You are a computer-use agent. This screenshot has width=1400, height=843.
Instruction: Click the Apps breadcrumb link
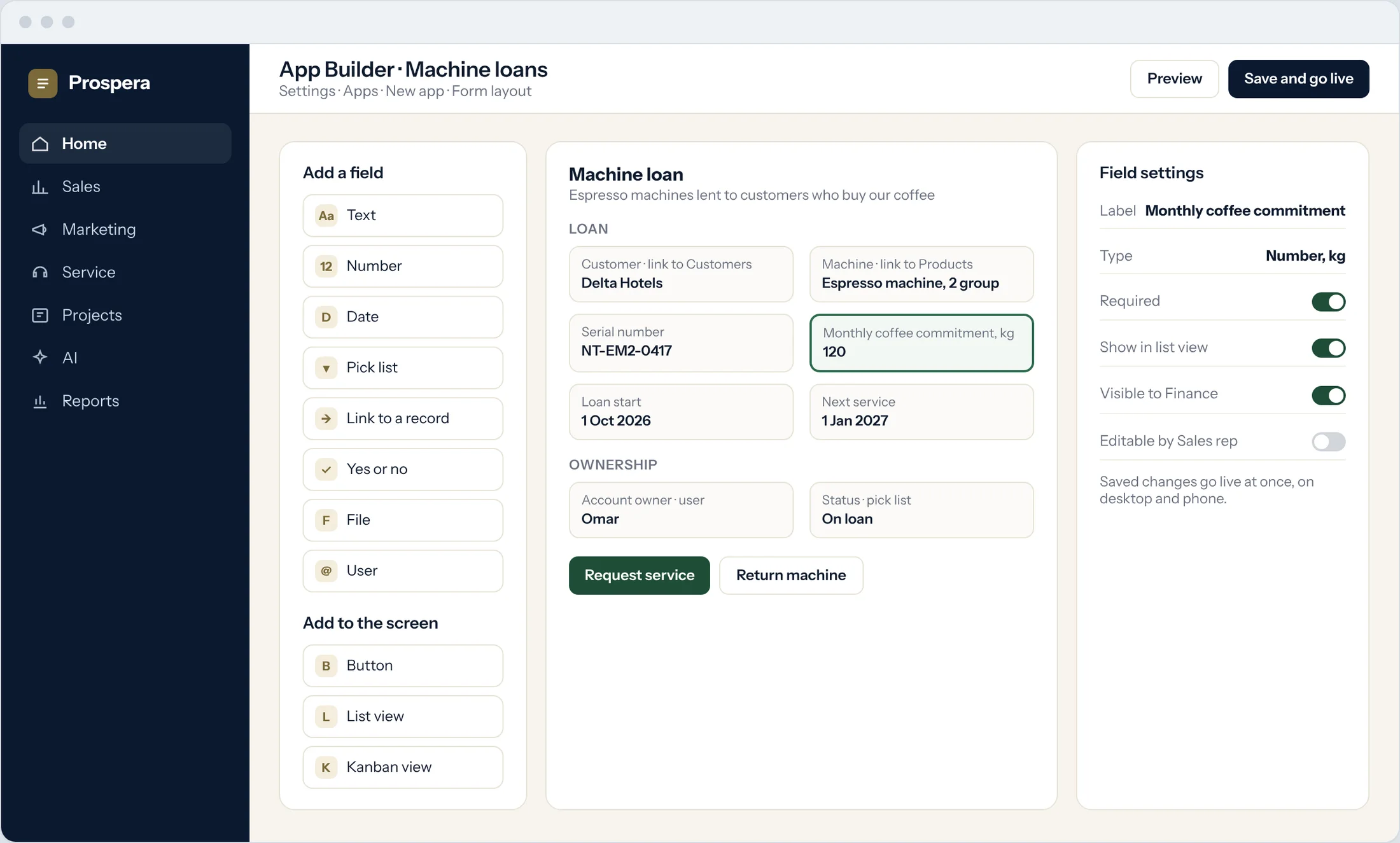tap(360, 91)
